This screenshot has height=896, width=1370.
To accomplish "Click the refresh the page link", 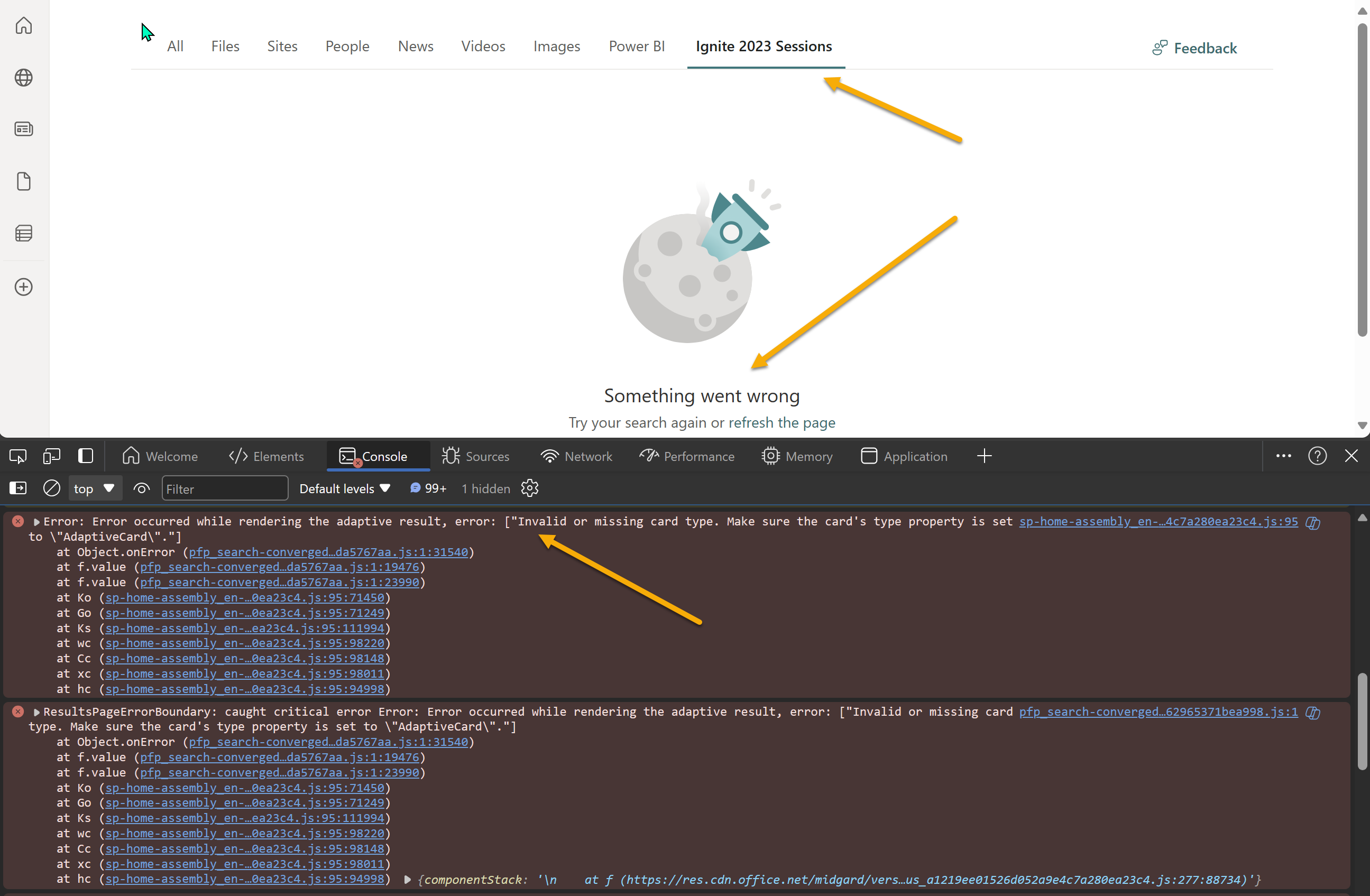I will pos(781,422).
